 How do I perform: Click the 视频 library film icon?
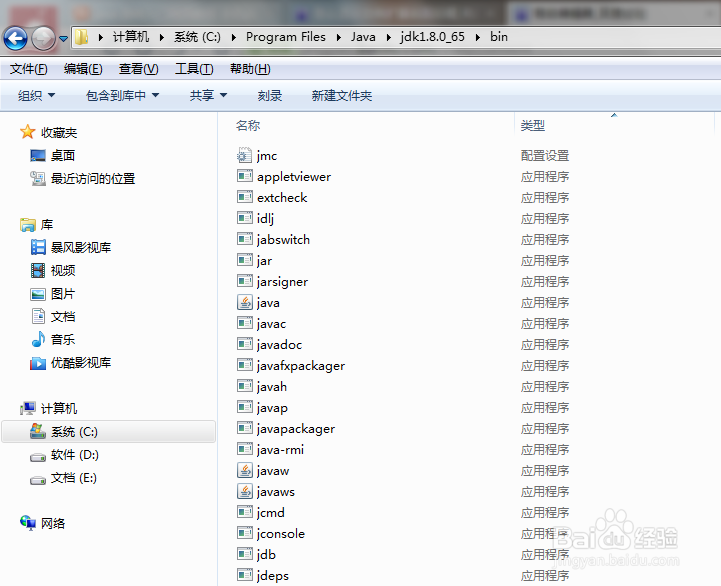tap(38, 270)
